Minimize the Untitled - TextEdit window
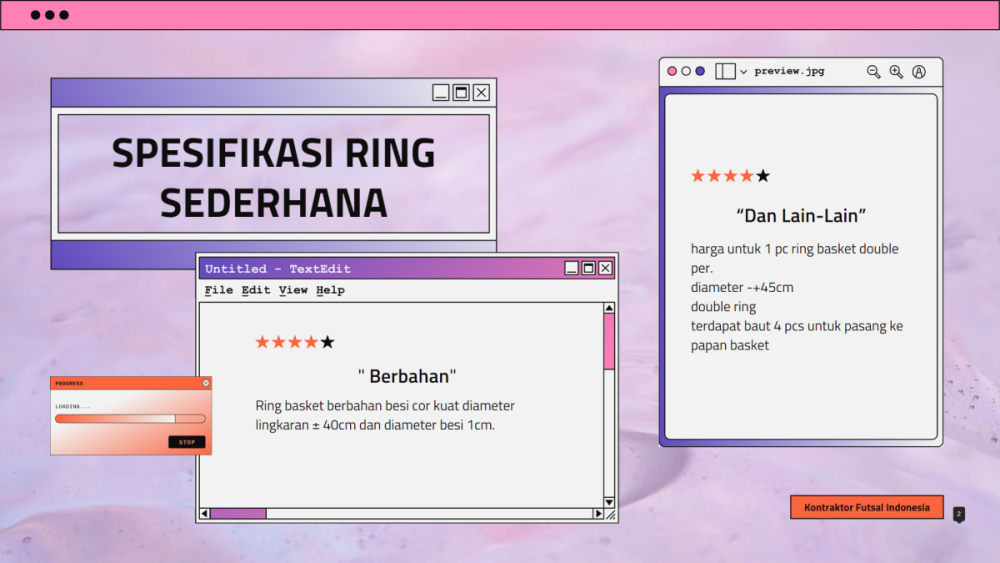 pos(571,268)
